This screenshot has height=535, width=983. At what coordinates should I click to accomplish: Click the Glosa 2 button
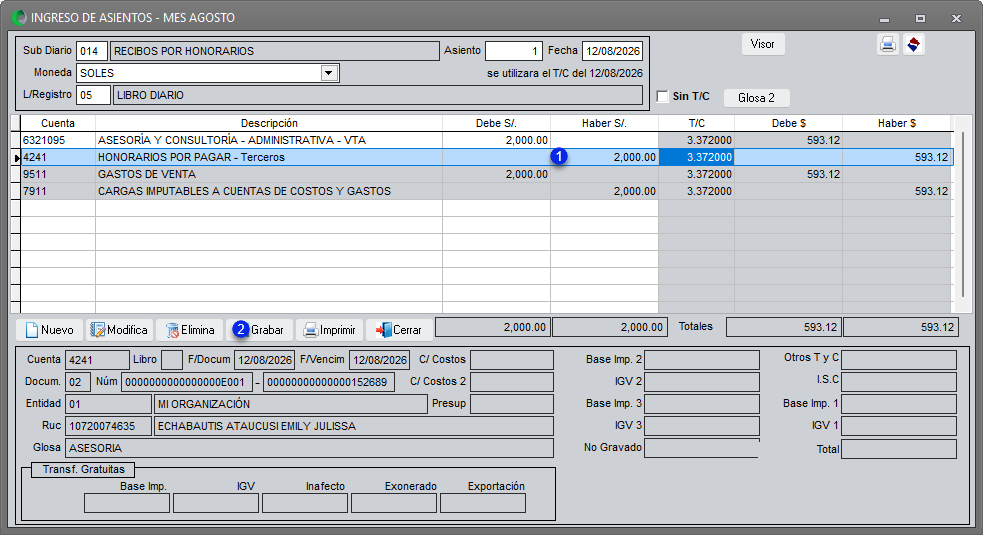click(756, 98)
